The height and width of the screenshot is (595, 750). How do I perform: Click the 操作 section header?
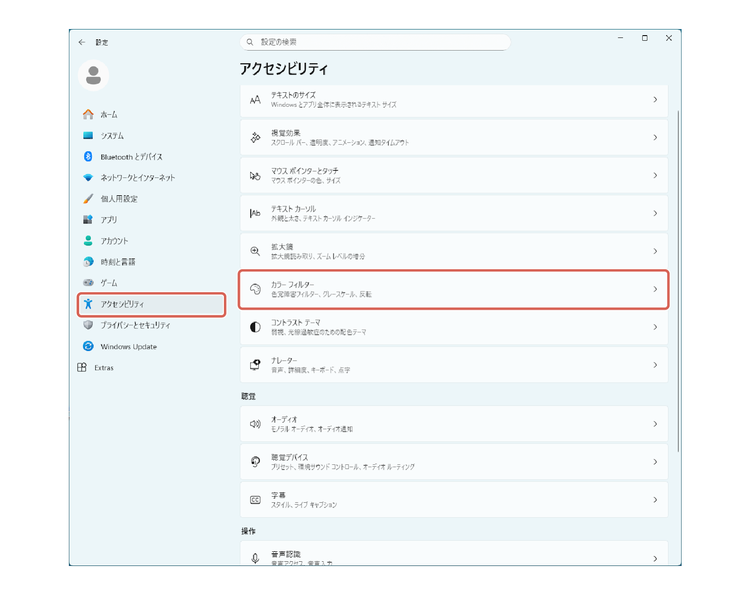pos(248,531)
